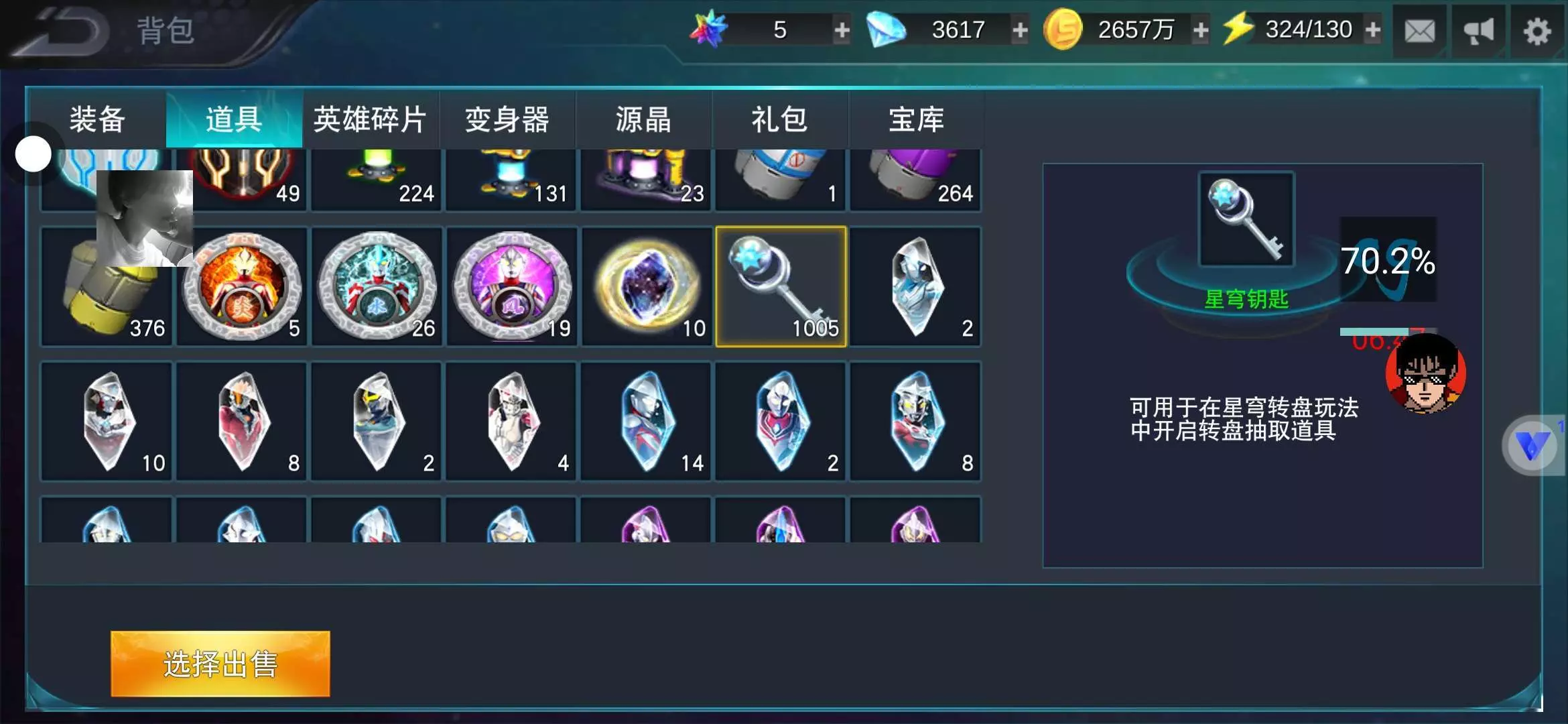Open the 礼包 tab
Viewport: 1568px width, 724px height.
[779, 119]
